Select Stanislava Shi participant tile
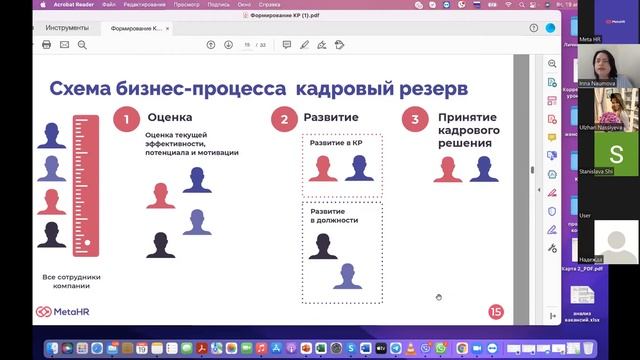Screen dimensions: 640x360 [609, 153]
